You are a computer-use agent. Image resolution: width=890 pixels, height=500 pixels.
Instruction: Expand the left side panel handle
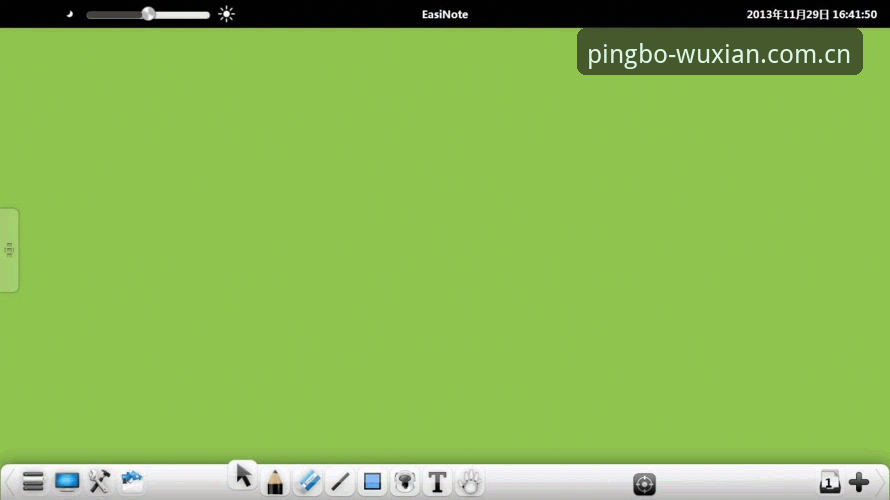(x=9, y=250)
